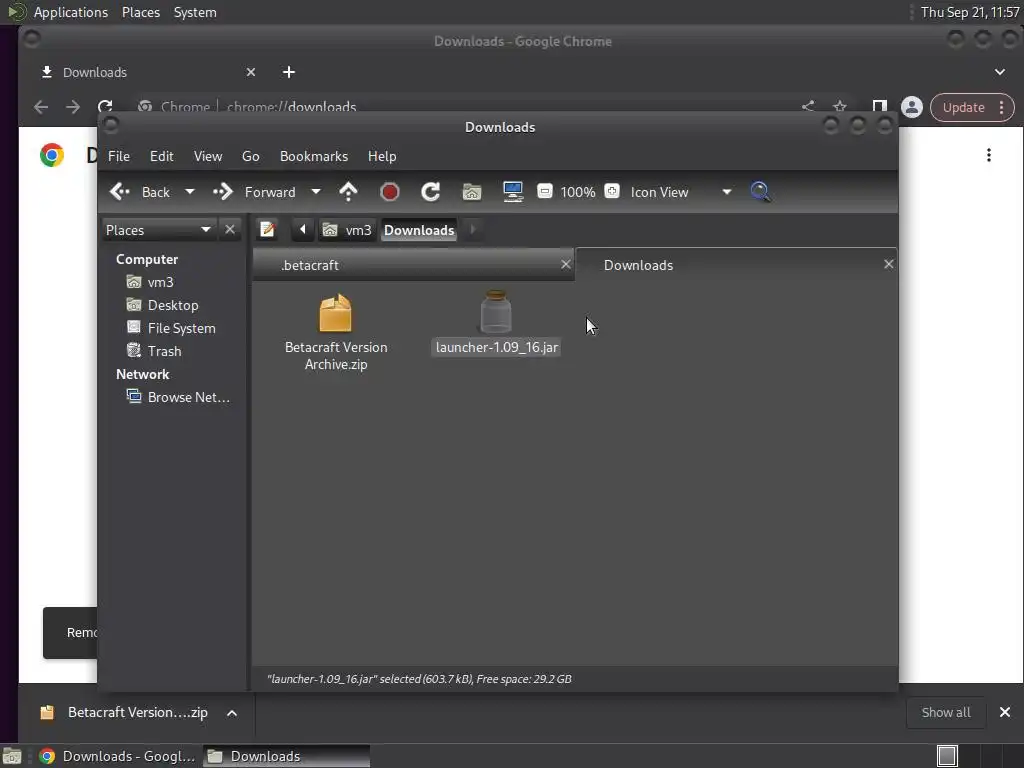Zoom in with the plus icon

pos(612,191)
